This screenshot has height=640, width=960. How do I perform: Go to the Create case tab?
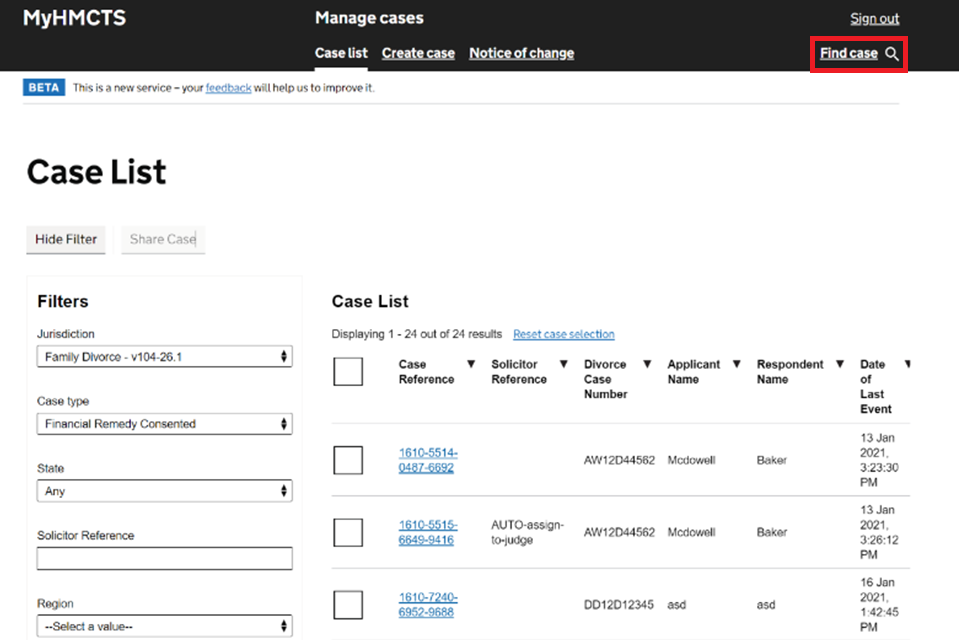click(418, 53)
